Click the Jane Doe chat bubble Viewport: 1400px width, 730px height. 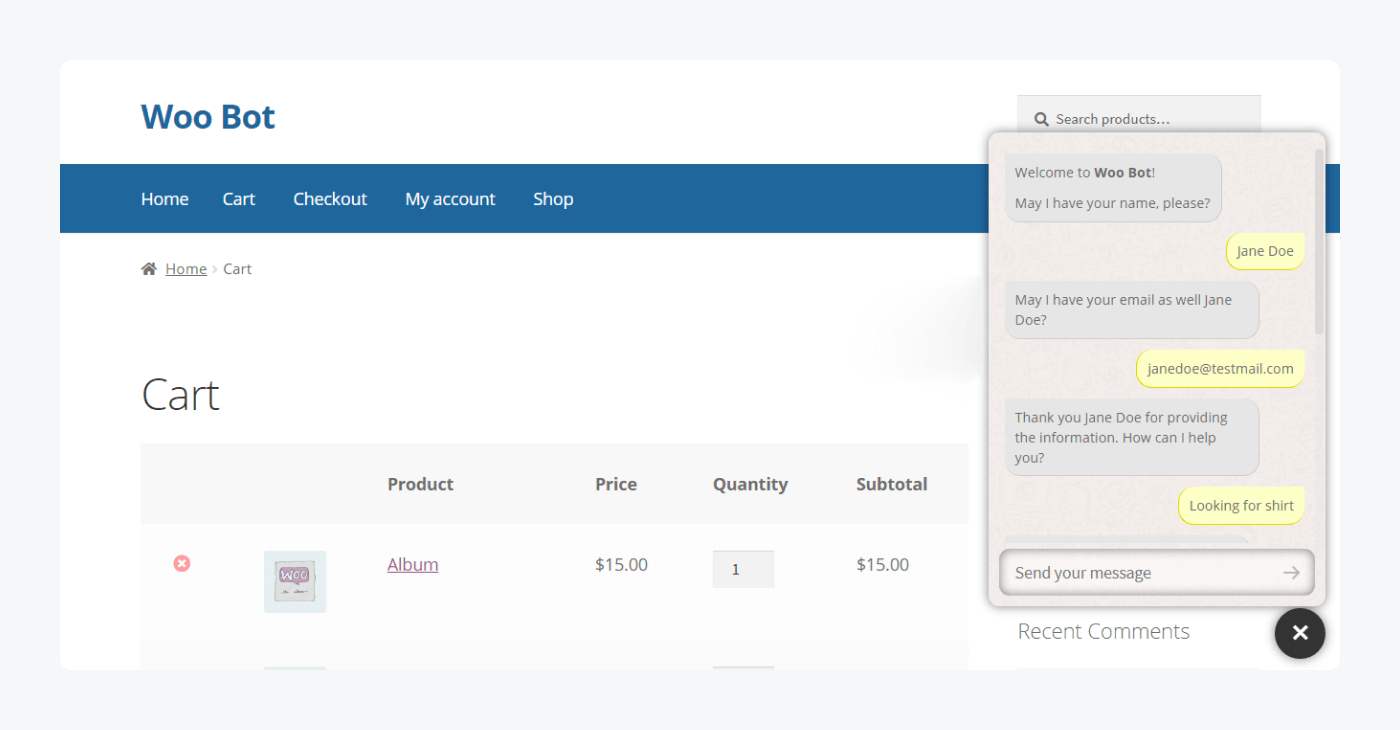tap(1264, 251)
